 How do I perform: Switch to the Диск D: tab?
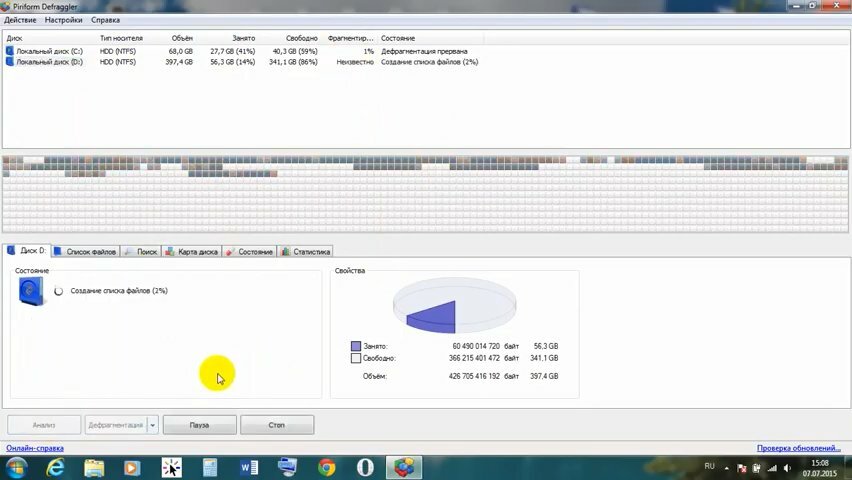pos(27,251)
